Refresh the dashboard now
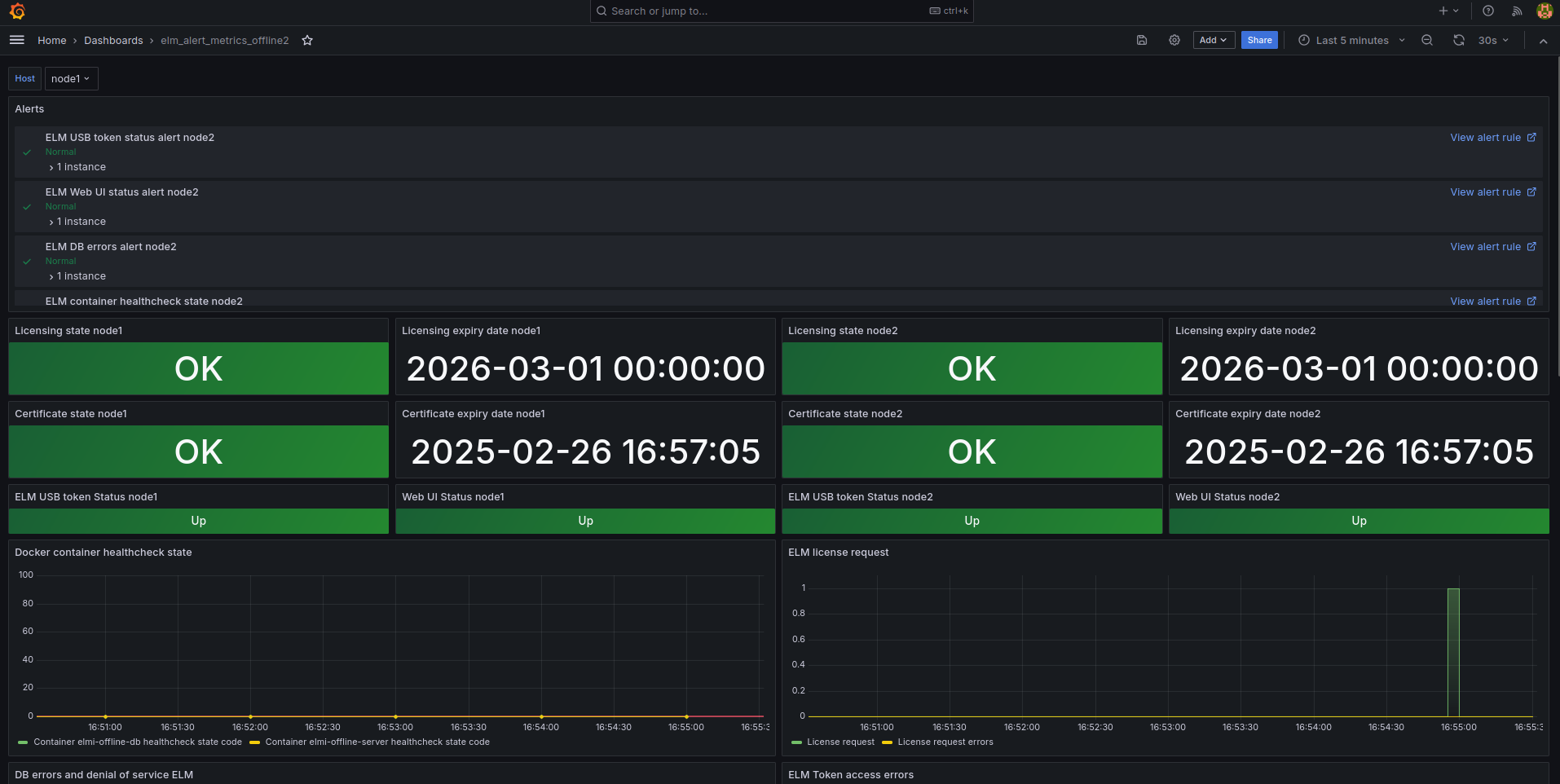 coord(1458,40)
